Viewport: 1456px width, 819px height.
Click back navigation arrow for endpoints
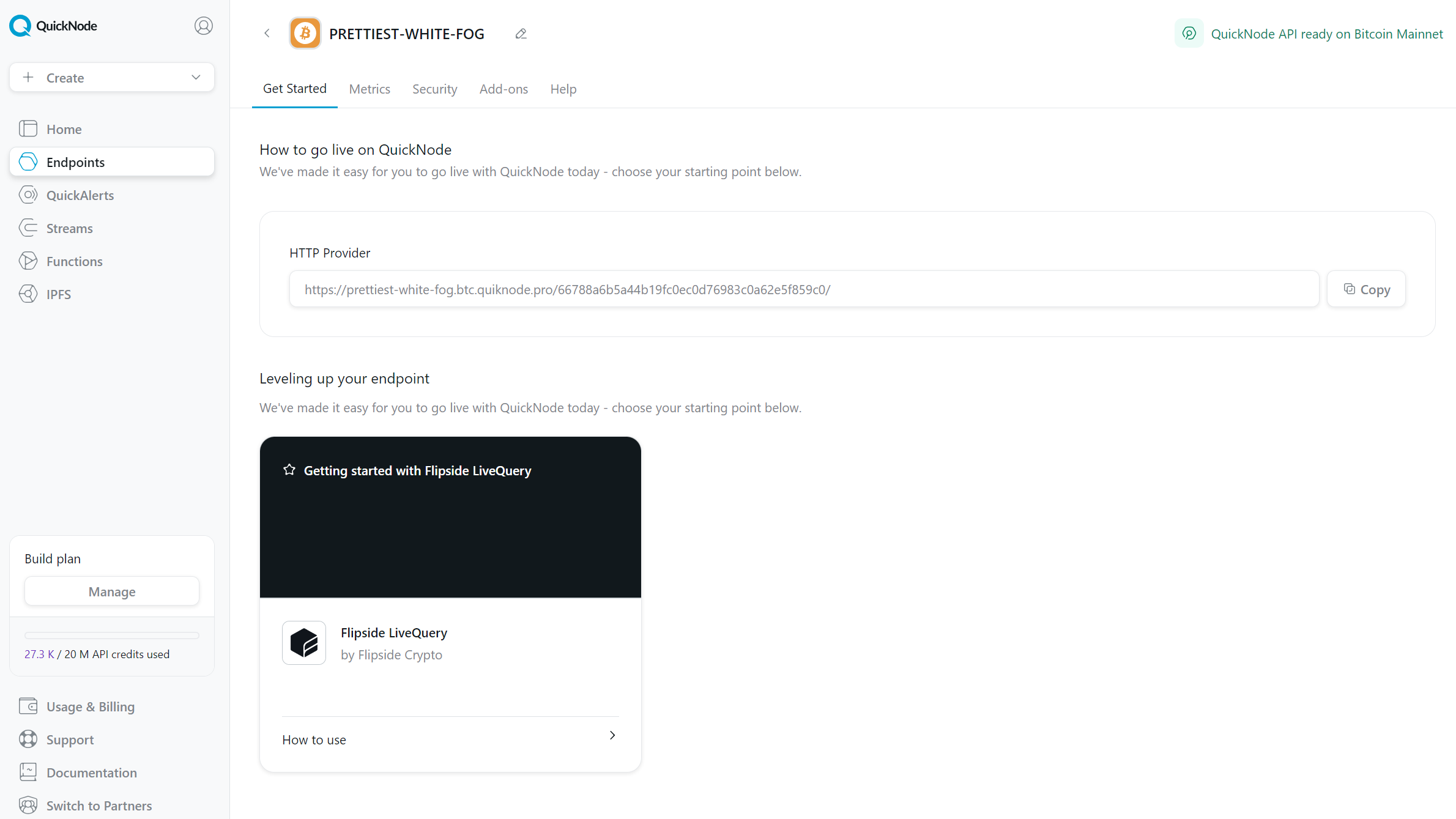(266, 34)
